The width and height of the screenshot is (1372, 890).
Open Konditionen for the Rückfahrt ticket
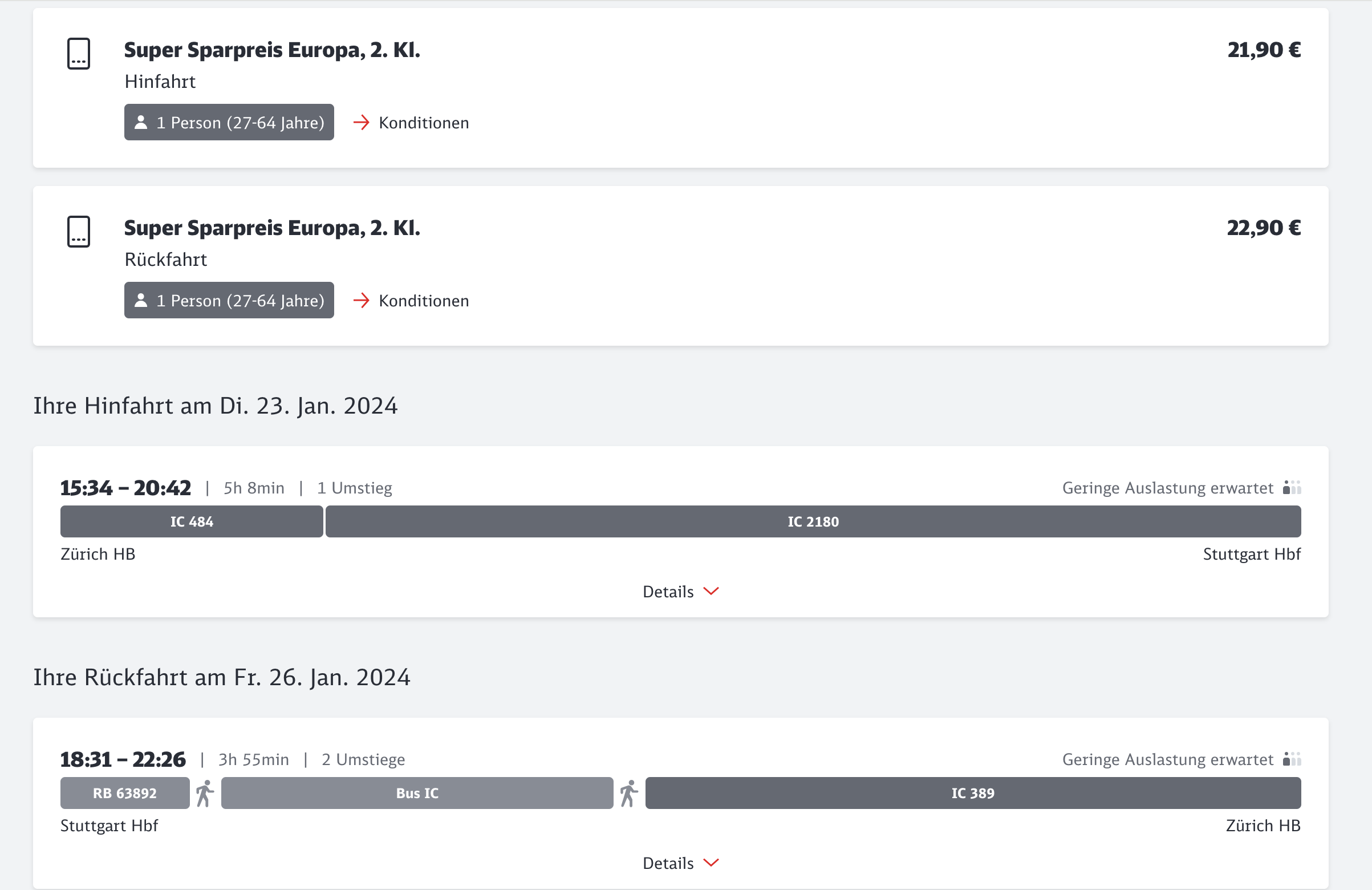point(423,301)
